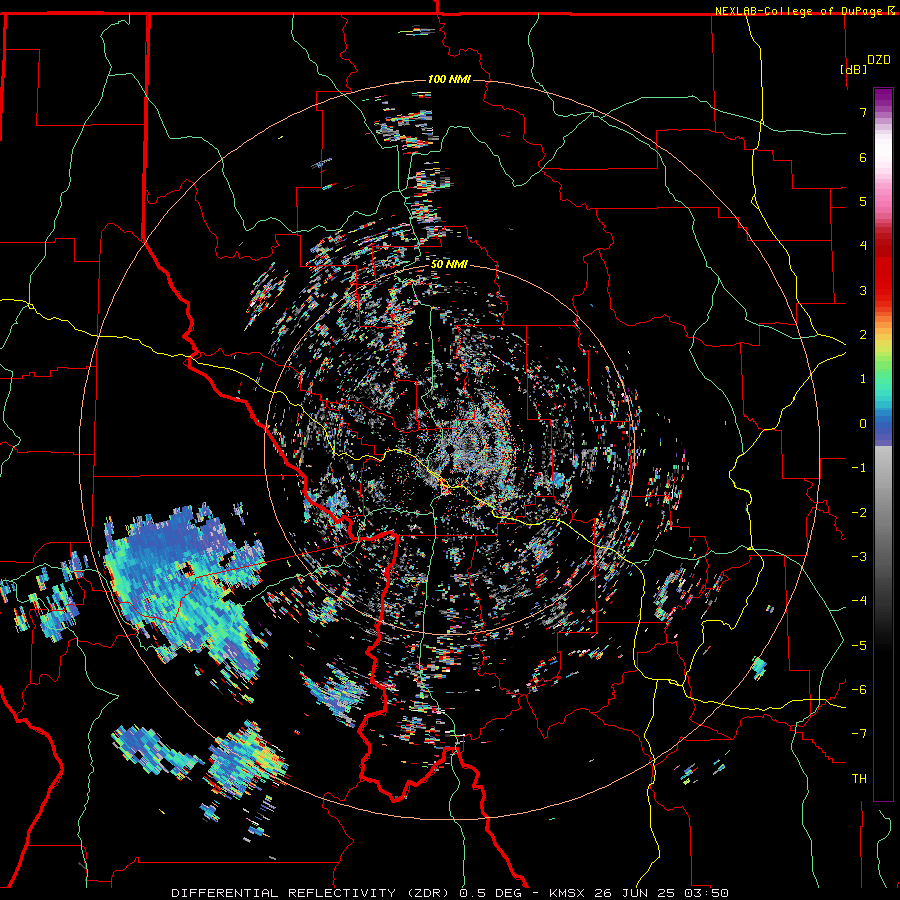900x900 pixels.
Task: Click the 100 NMI range ring label
Action: coord(449,79)
